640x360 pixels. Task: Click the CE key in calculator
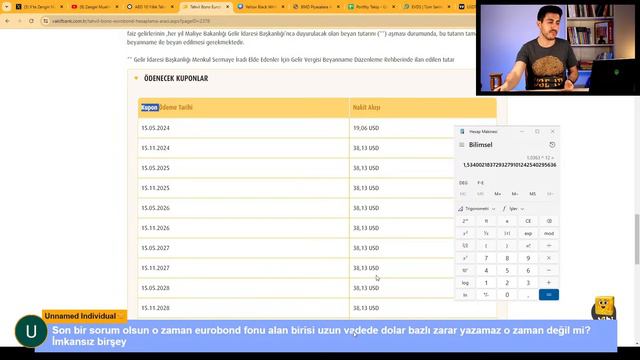point(528,221)
